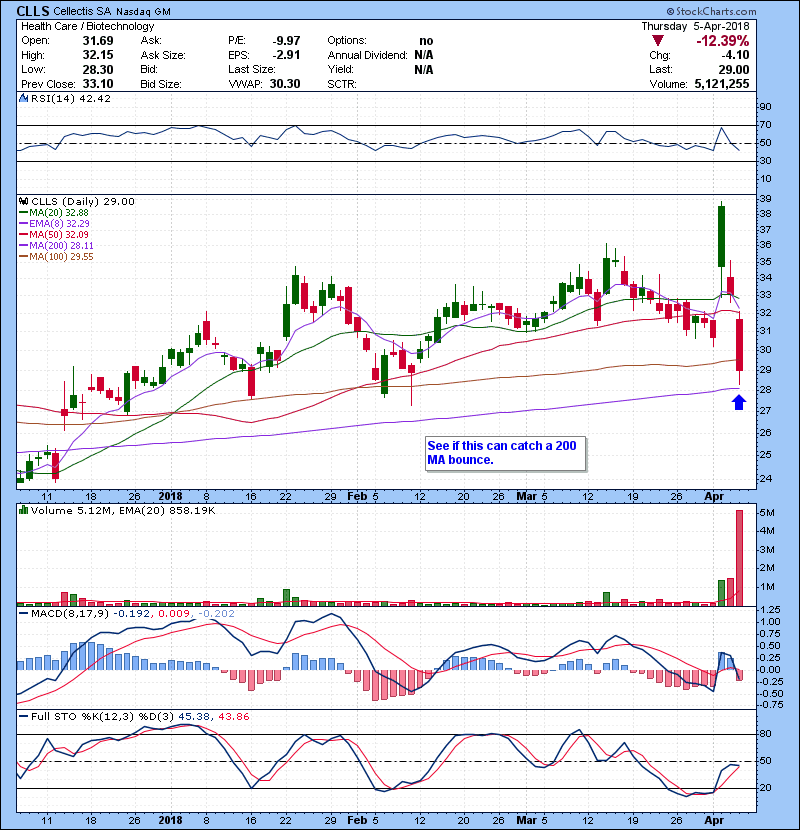Click the MA(50) 32.09 legend entry
This screenshot has height=830, width=800.
pyautogui.click(x=54, y=234)
